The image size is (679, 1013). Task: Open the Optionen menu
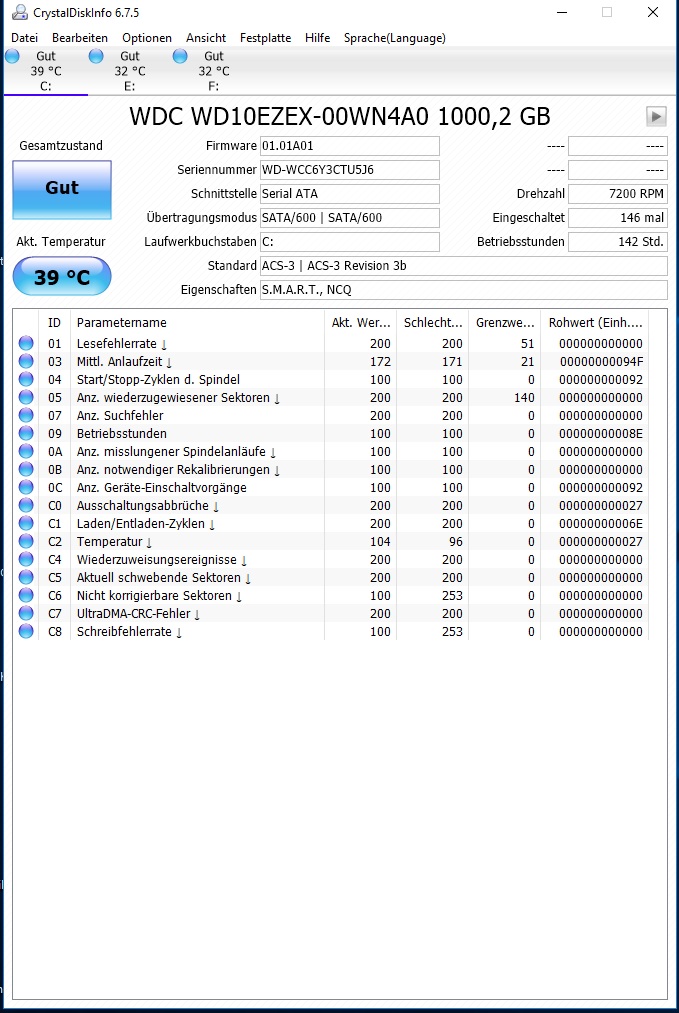[147, 38]
